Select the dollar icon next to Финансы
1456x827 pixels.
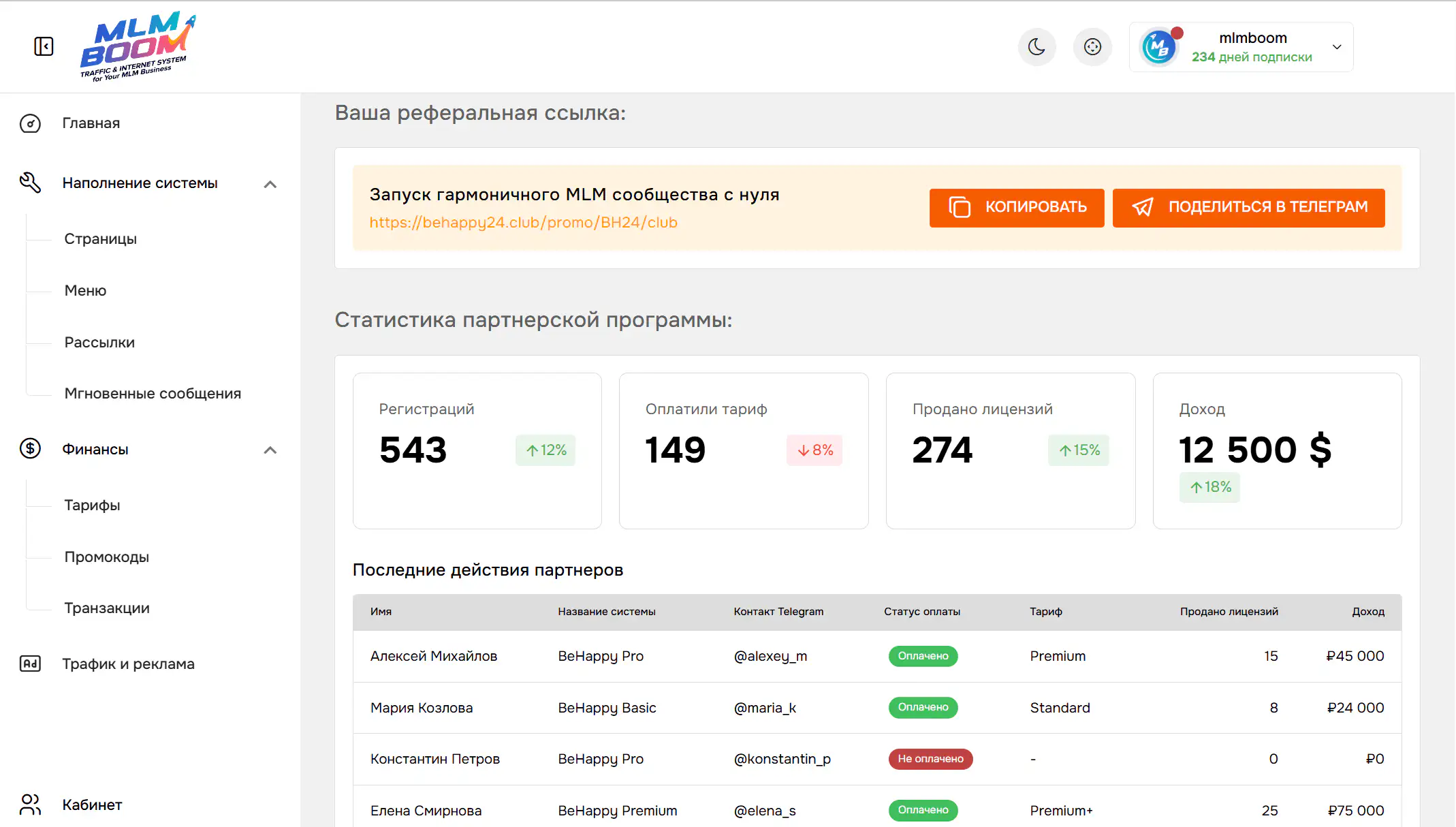(x=30, y=449)
